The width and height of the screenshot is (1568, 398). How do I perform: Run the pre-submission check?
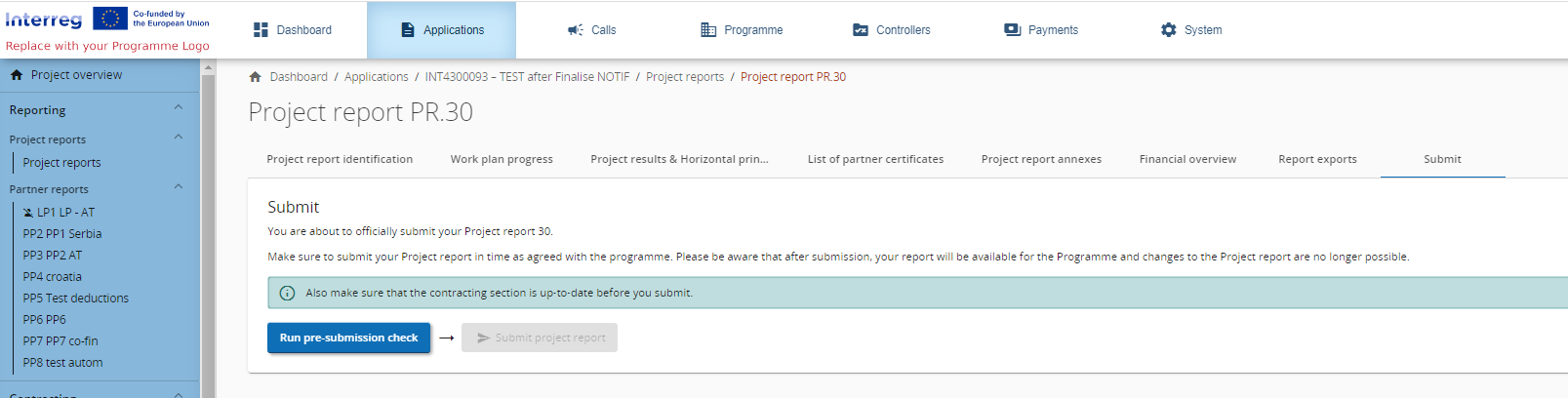coord(348,338)
